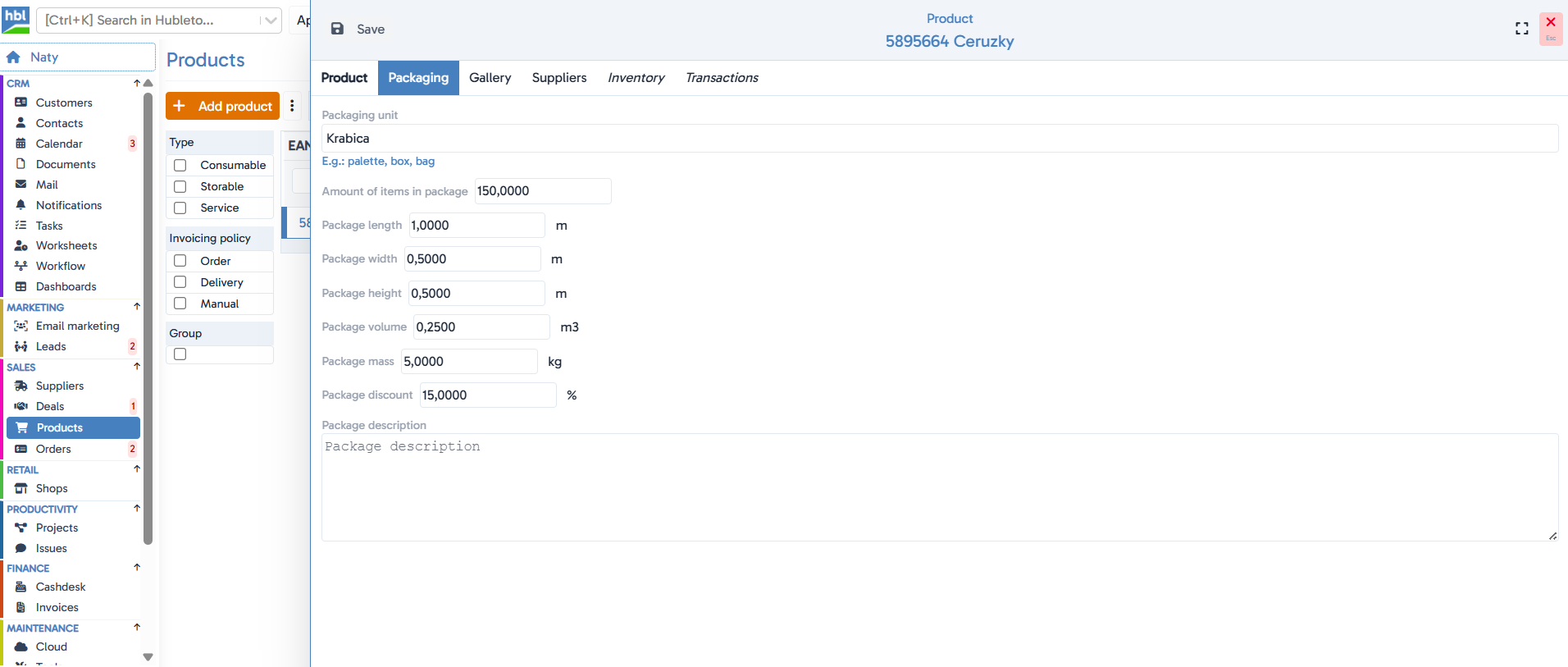
Task: Click the Save floppy disk icon
Action: [x=337, y=29]
